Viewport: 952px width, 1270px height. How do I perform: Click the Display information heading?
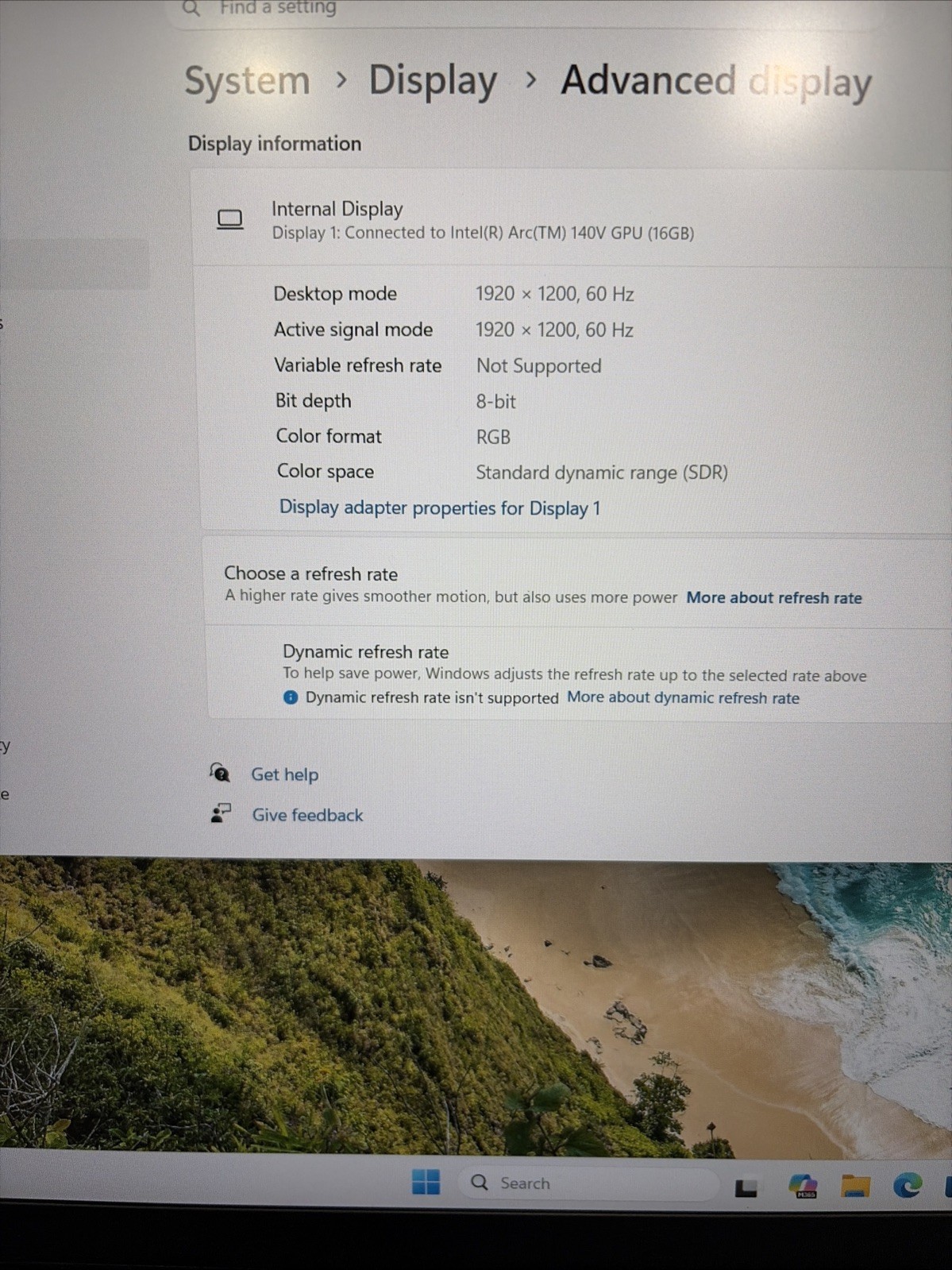click(275, 144)
